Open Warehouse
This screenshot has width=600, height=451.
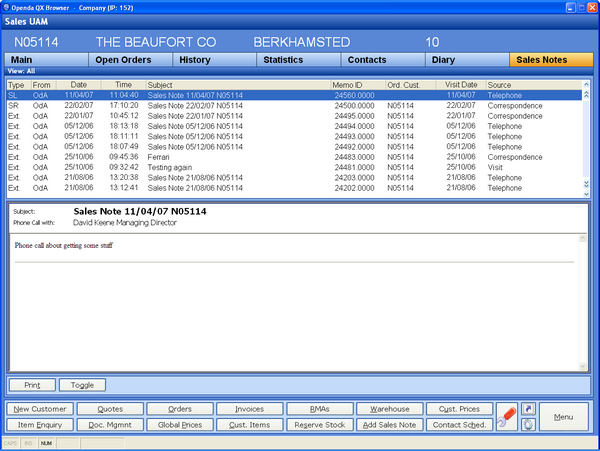[390, 409]
